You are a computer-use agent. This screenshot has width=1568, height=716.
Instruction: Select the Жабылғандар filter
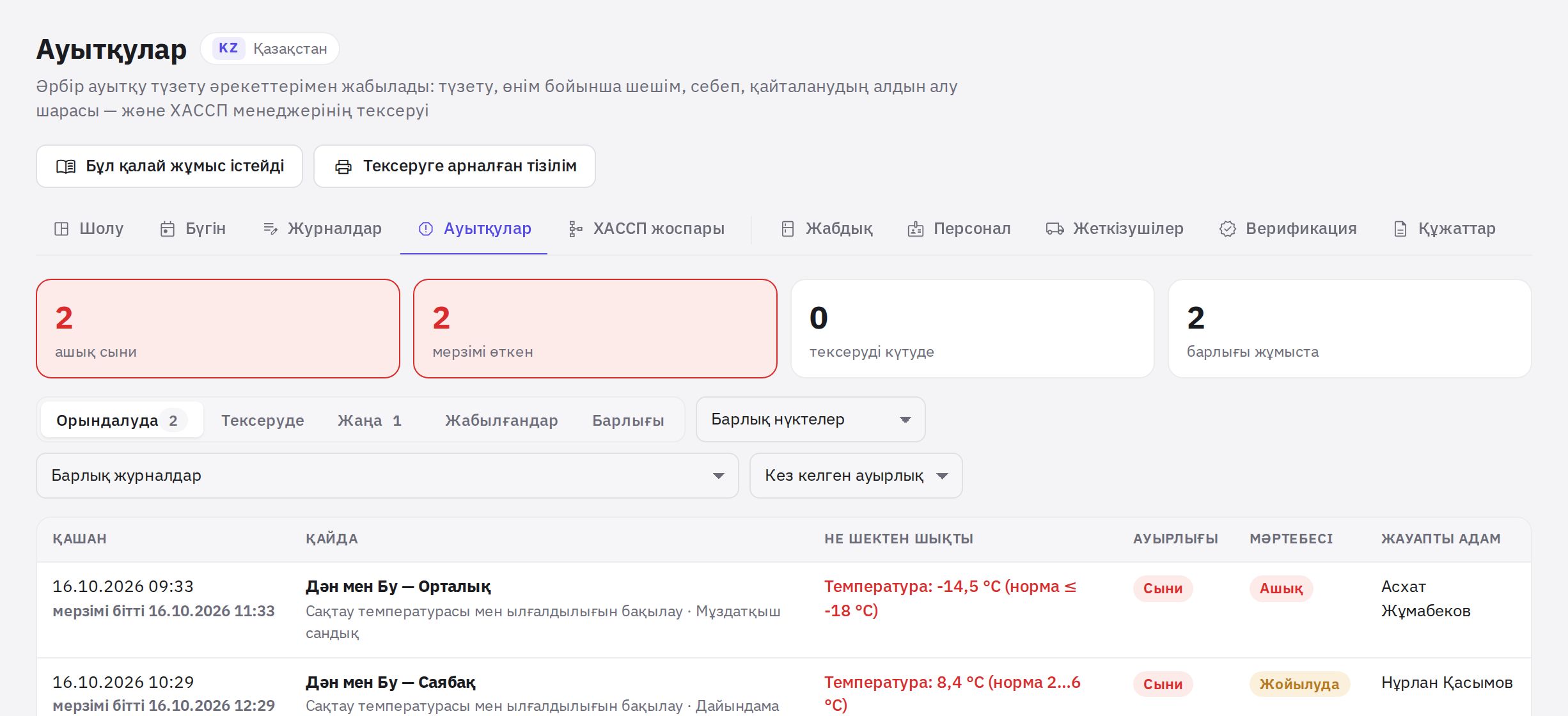click(501, 420)
